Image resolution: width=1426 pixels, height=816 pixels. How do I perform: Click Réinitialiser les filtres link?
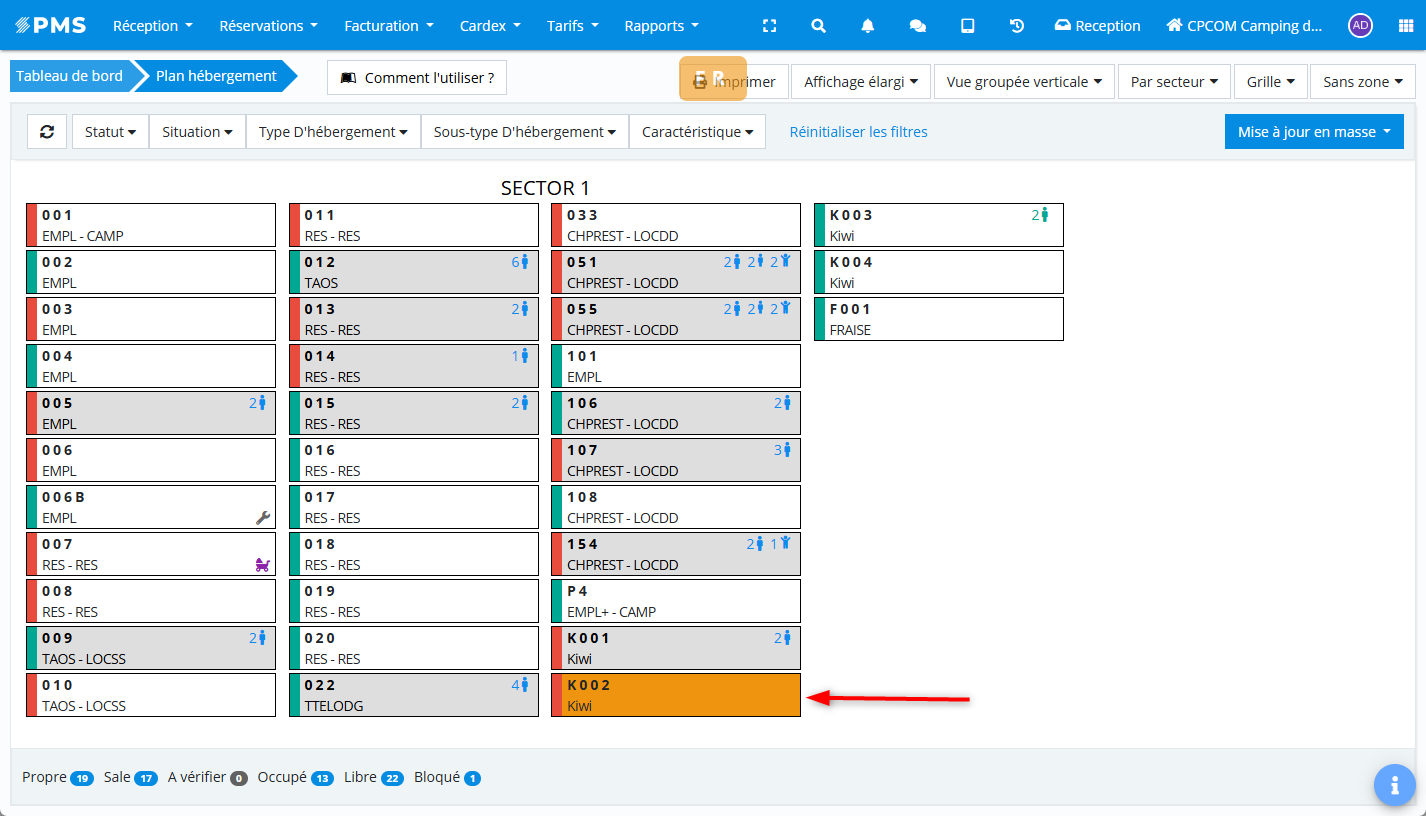(858, 131)
